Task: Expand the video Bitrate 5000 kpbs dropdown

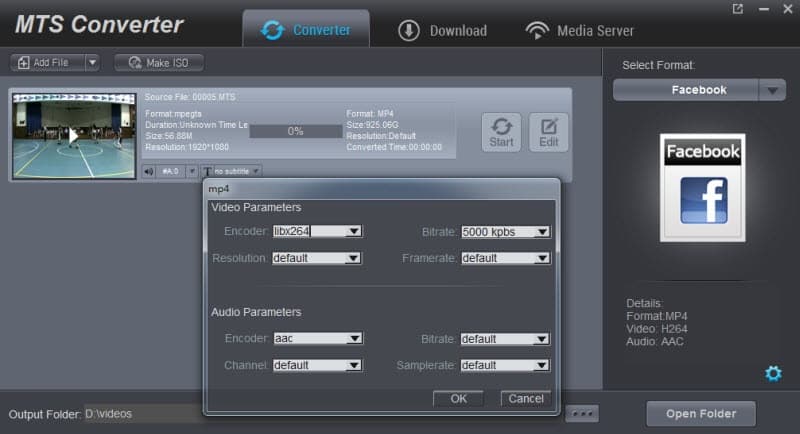Action: (541, 231)
